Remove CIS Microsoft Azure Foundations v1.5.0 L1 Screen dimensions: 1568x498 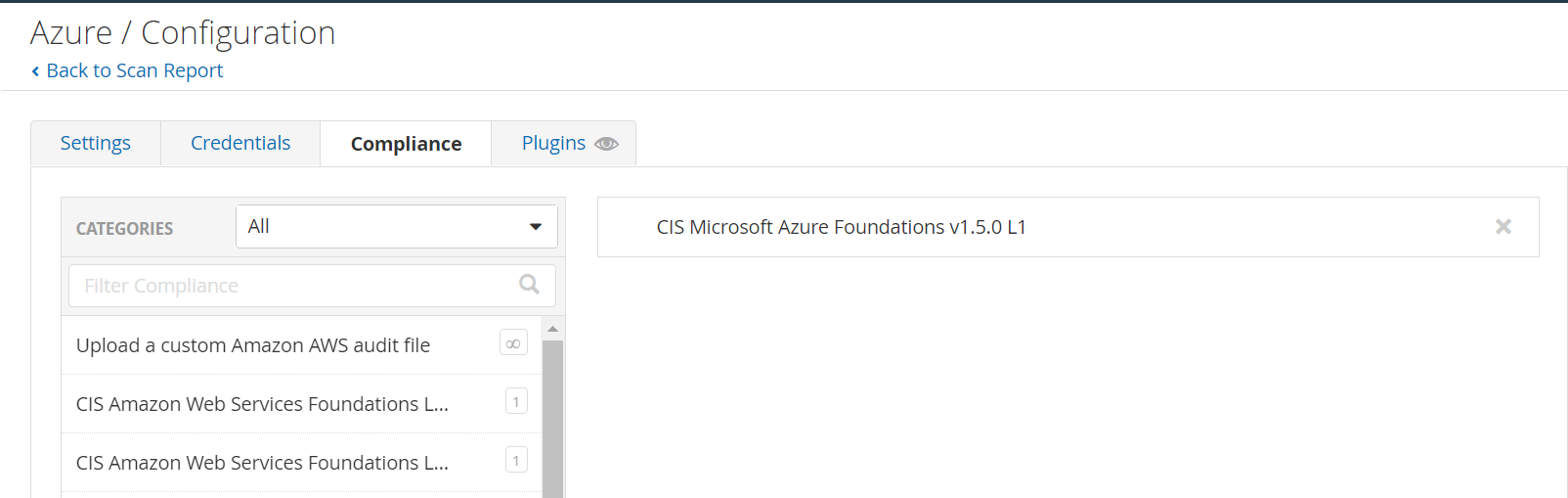1503,227
